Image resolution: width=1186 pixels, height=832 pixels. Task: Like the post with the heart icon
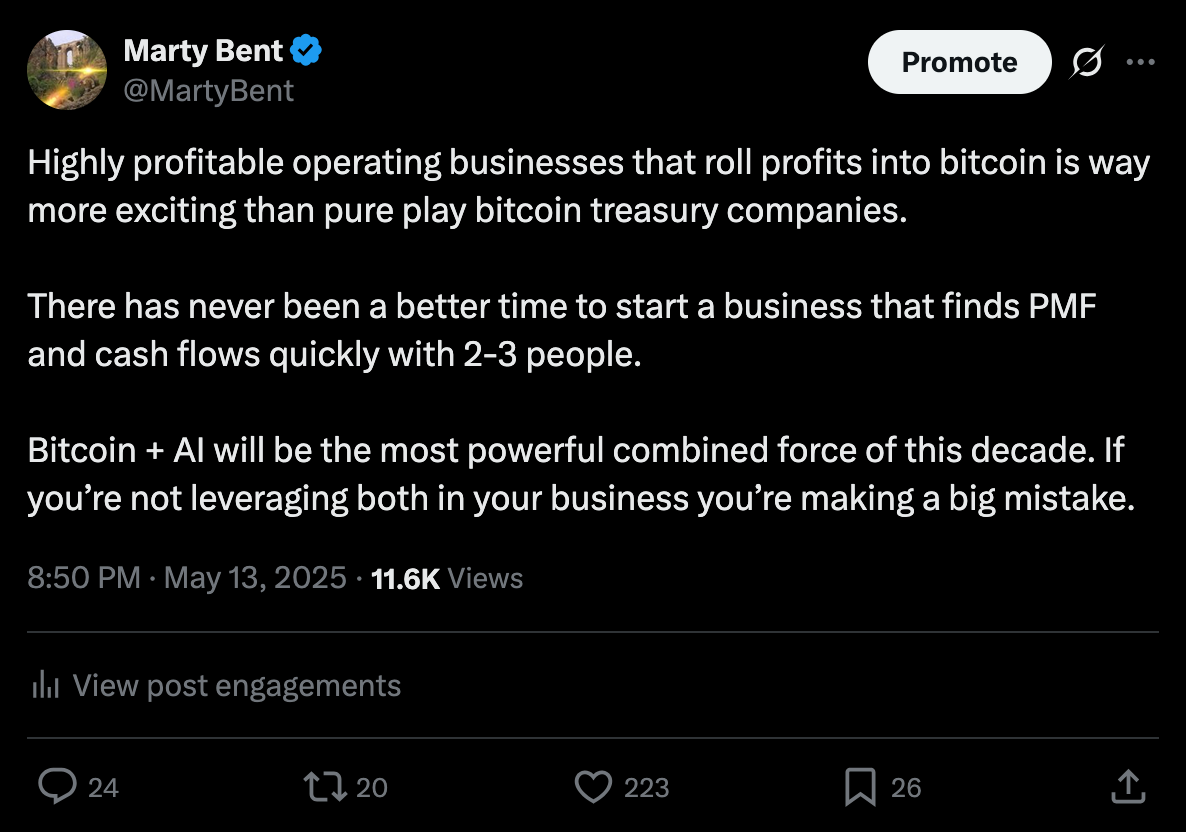pos(593,787)
